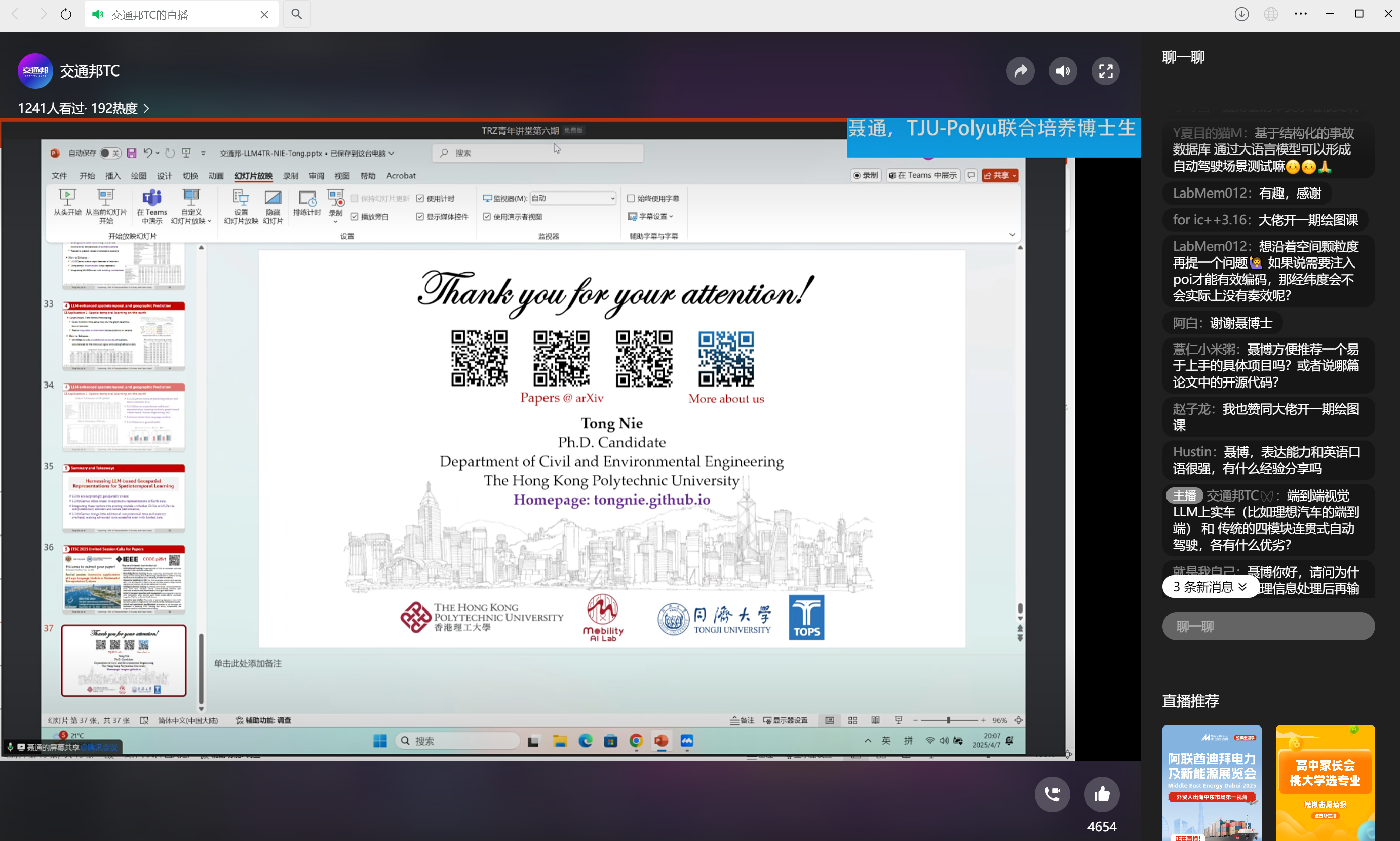
Task: Click the 备注 notes button in status bar
Action: [x=742, y=720]
